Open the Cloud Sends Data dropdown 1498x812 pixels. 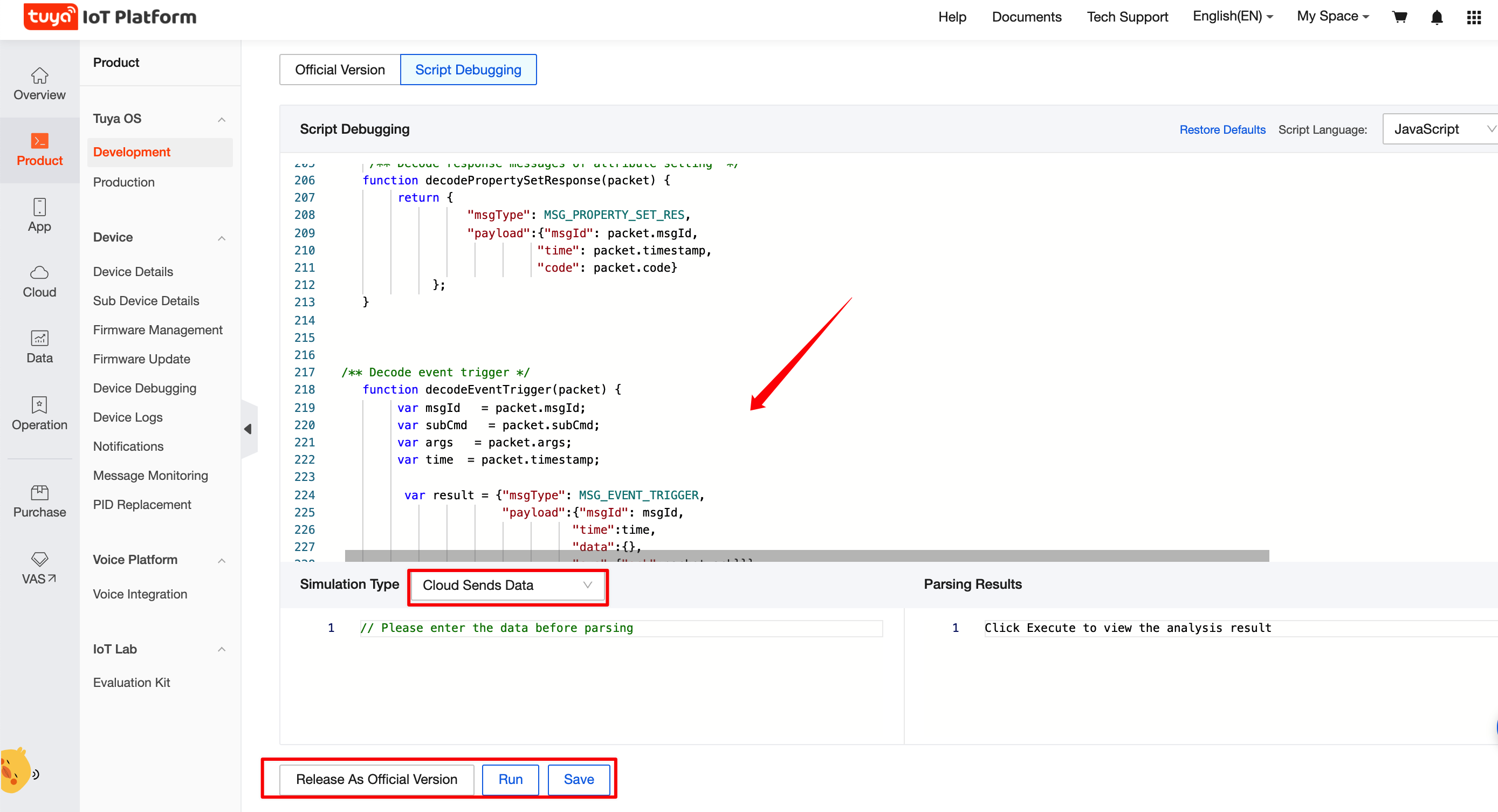pos(506,586)
